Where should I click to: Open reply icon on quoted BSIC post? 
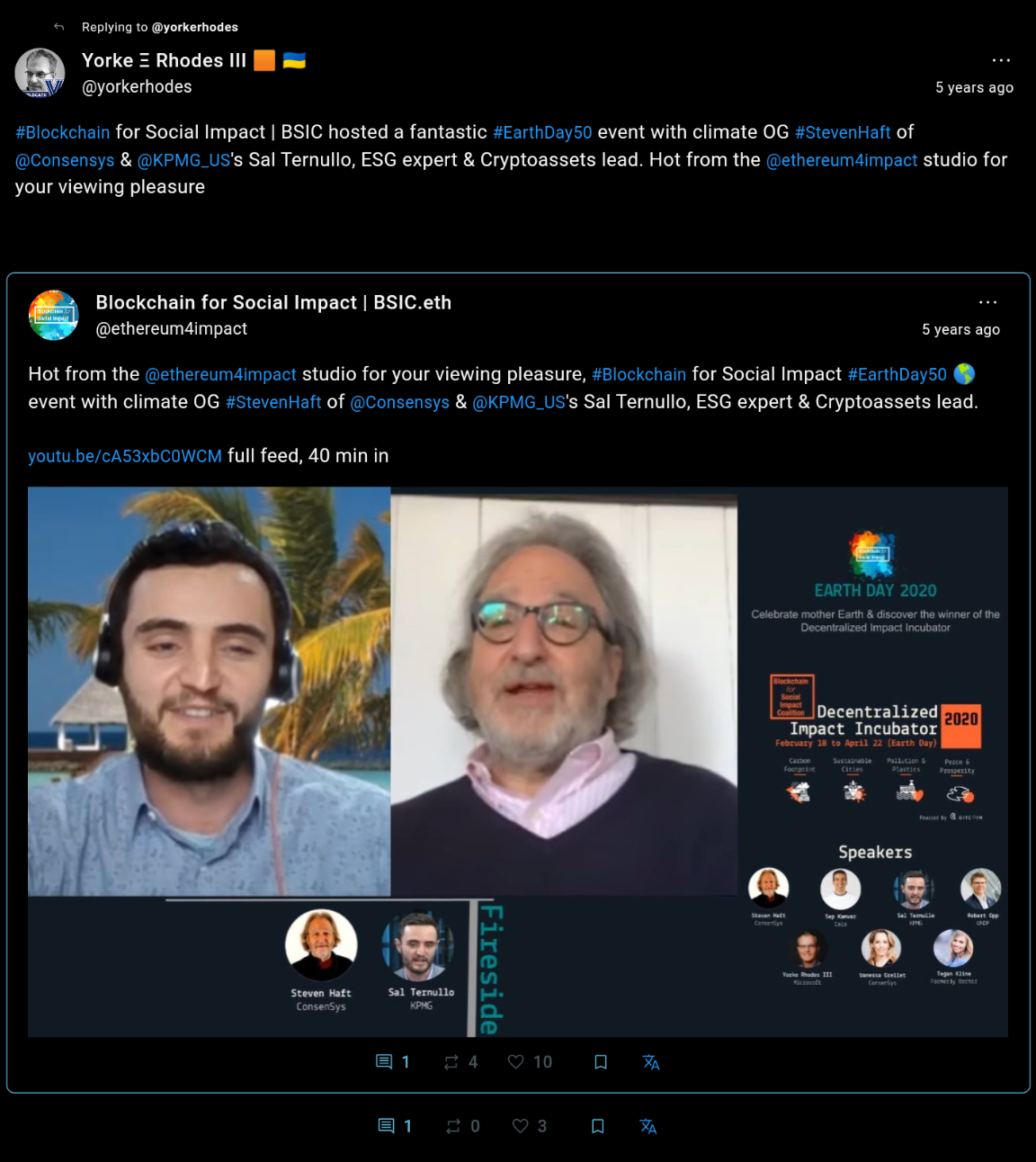(384, 1062)
